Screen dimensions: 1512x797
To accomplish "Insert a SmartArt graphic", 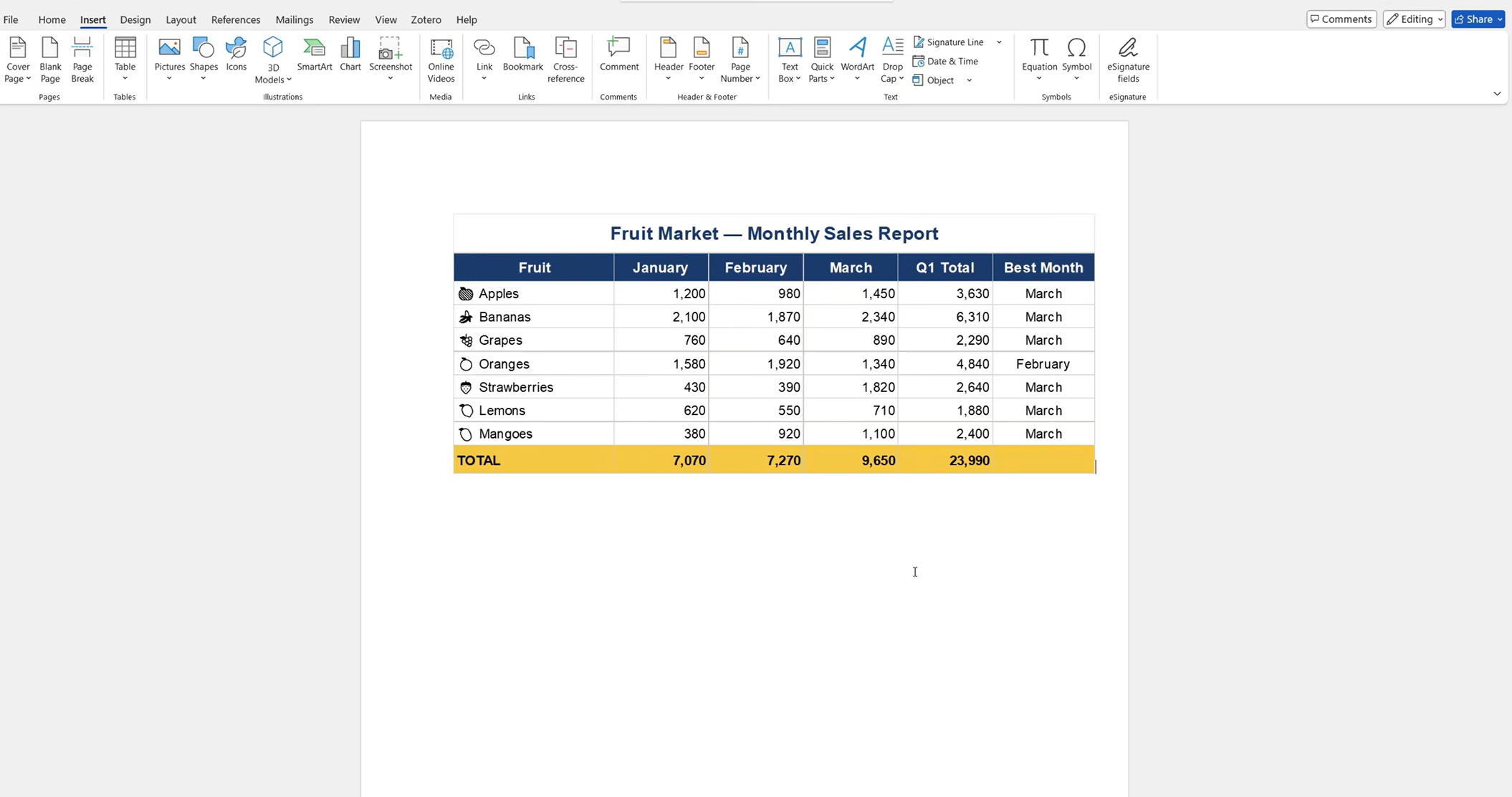I will click(314, 56).
